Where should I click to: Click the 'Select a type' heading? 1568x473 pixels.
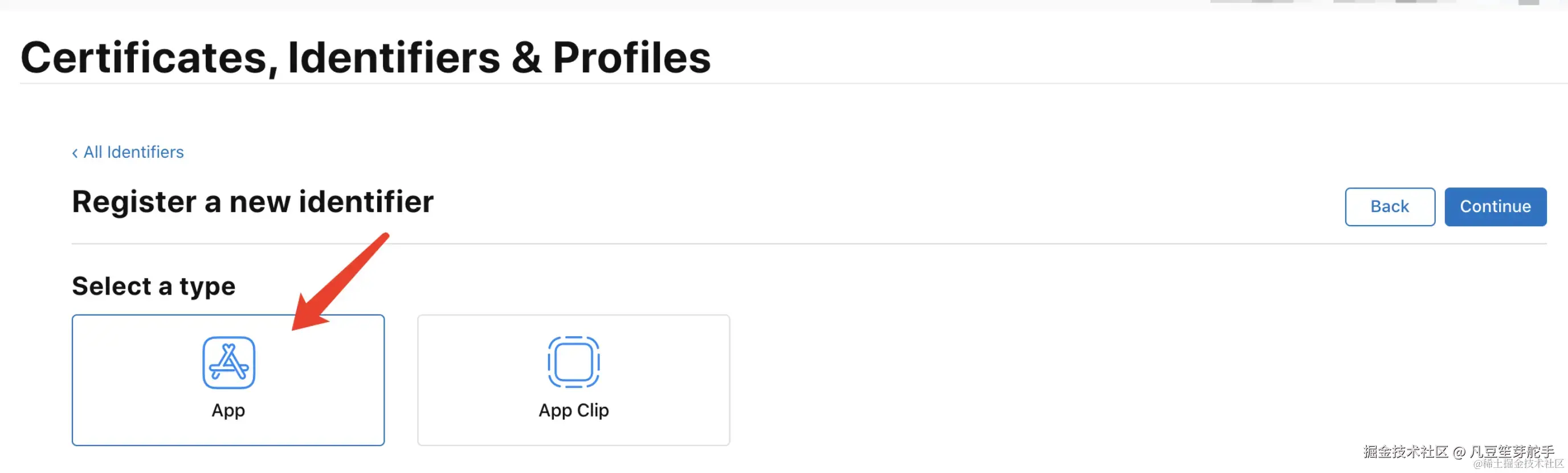pos(153,286)
